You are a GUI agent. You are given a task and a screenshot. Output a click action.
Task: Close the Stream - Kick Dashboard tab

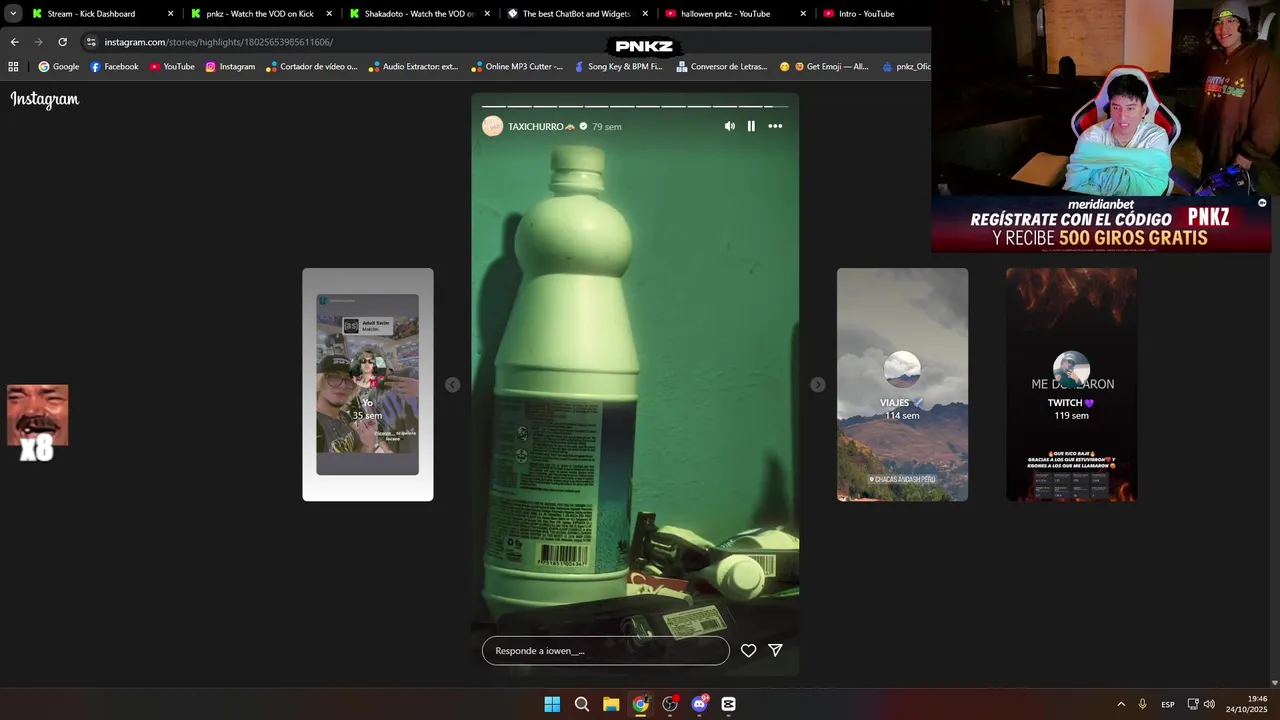pos(170,14)
